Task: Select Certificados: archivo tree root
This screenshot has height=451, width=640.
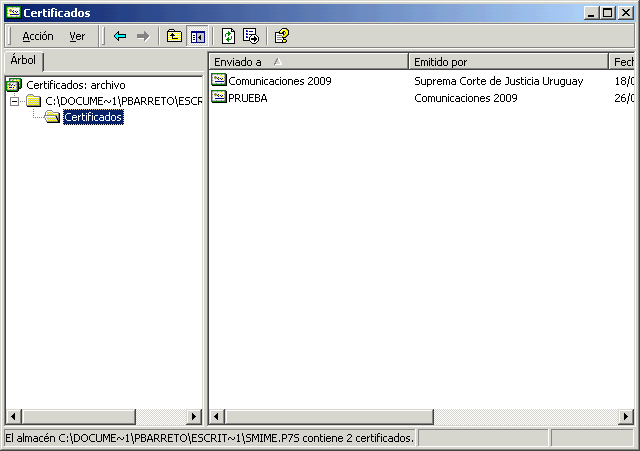Action: coord(76,85)
